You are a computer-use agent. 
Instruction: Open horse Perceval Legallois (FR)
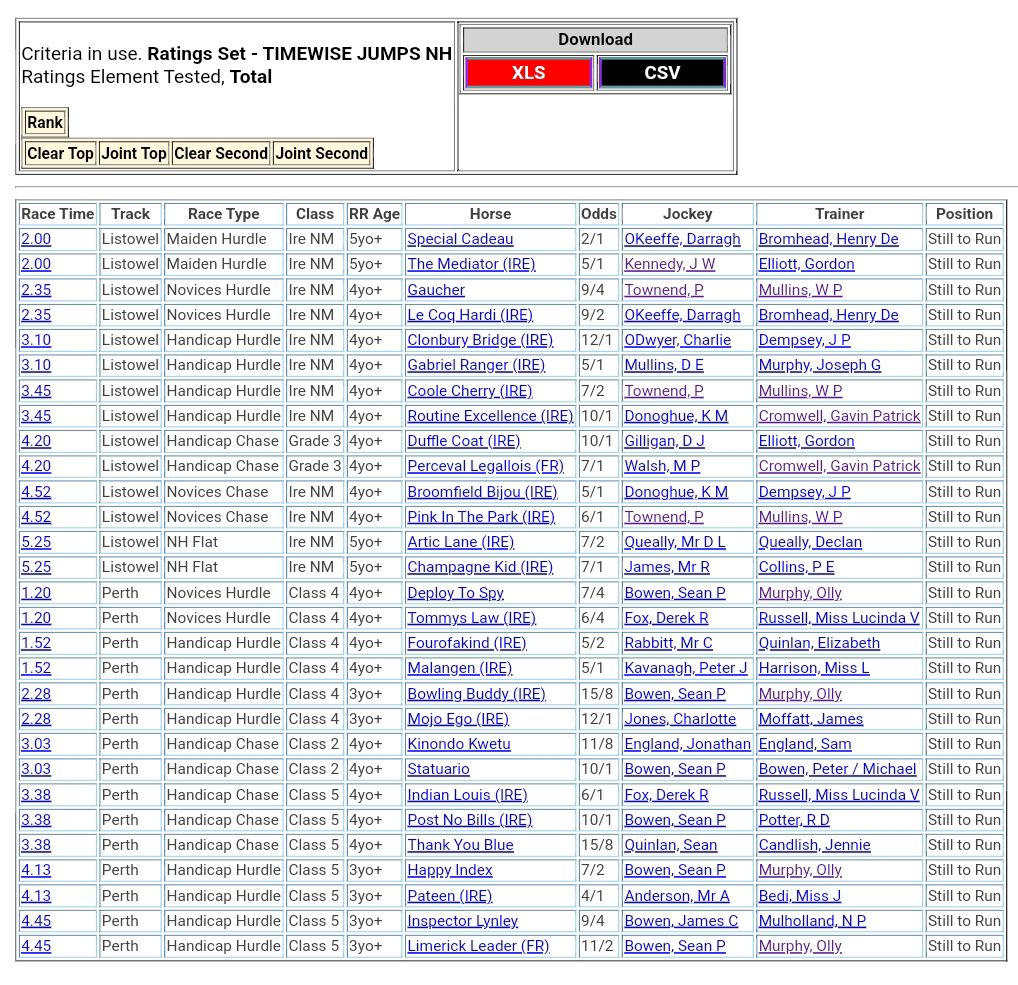485,466
